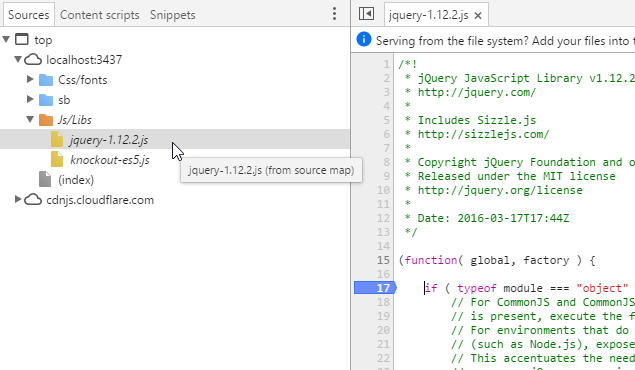This screenshot has width=635, height=370.
Task: Select the localhost:3437 label
Action: [84, 60]
